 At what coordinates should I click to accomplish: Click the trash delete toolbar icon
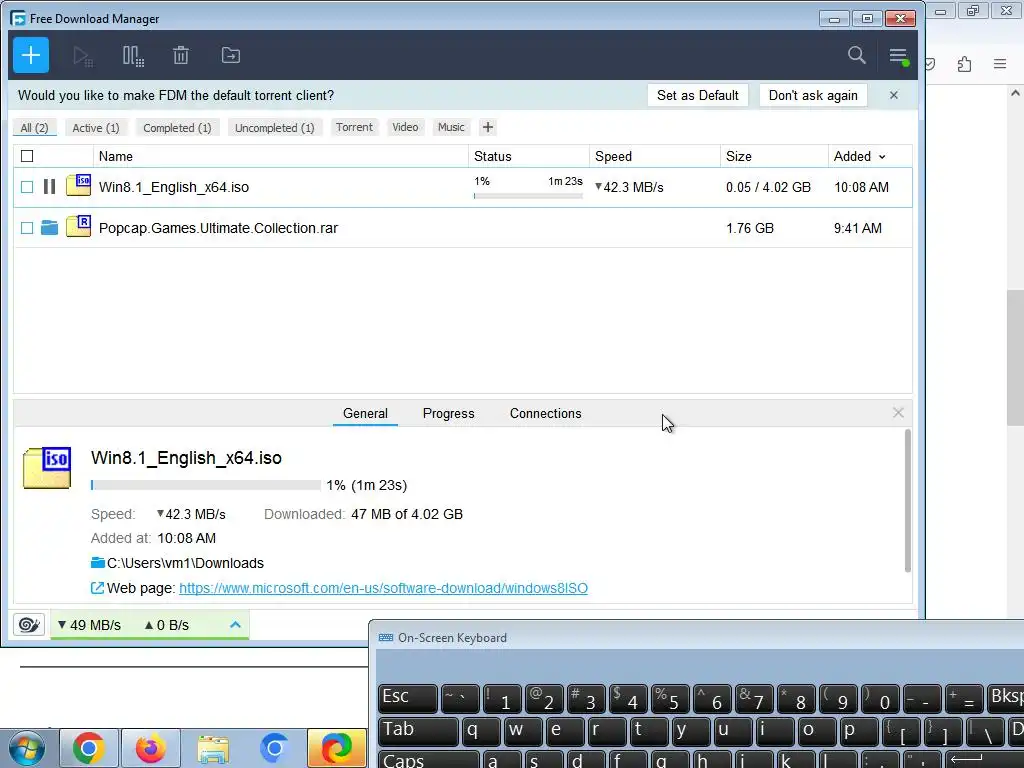click(181, 56)
